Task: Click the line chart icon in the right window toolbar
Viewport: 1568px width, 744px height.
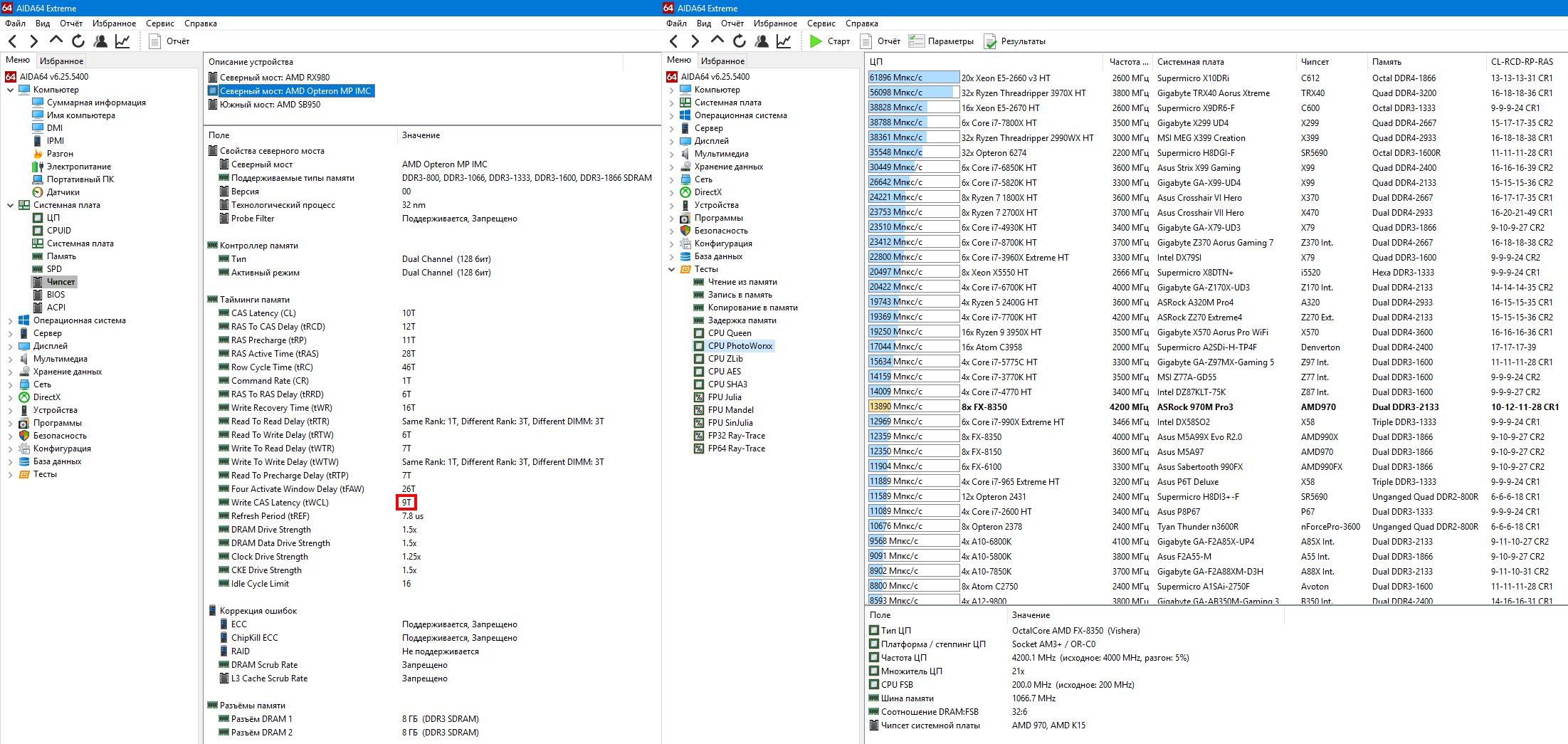Action: point(784,41)
